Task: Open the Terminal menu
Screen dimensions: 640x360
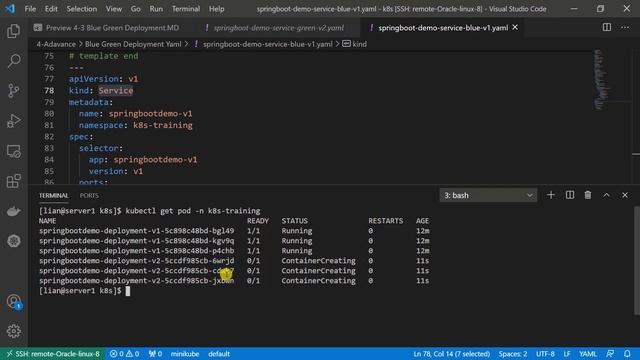Action: 186,9
